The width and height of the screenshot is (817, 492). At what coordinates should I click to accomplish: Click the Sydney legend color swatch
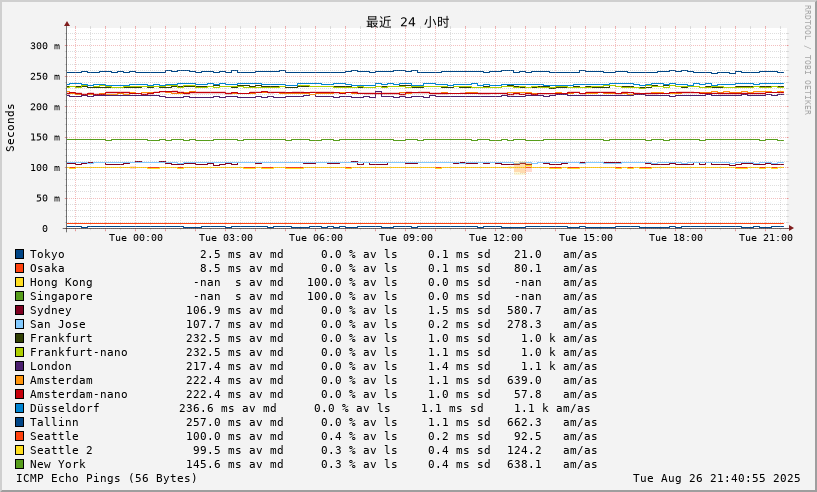click(x=19, y=311)
